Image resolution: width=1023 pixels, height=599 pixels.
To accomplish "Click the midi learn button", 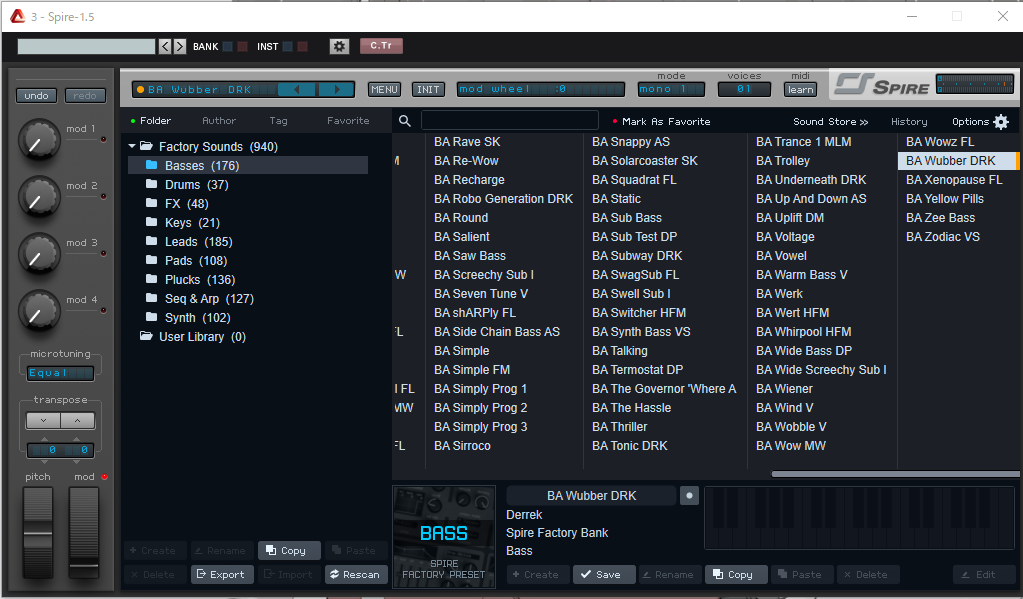I will [801, 89].
